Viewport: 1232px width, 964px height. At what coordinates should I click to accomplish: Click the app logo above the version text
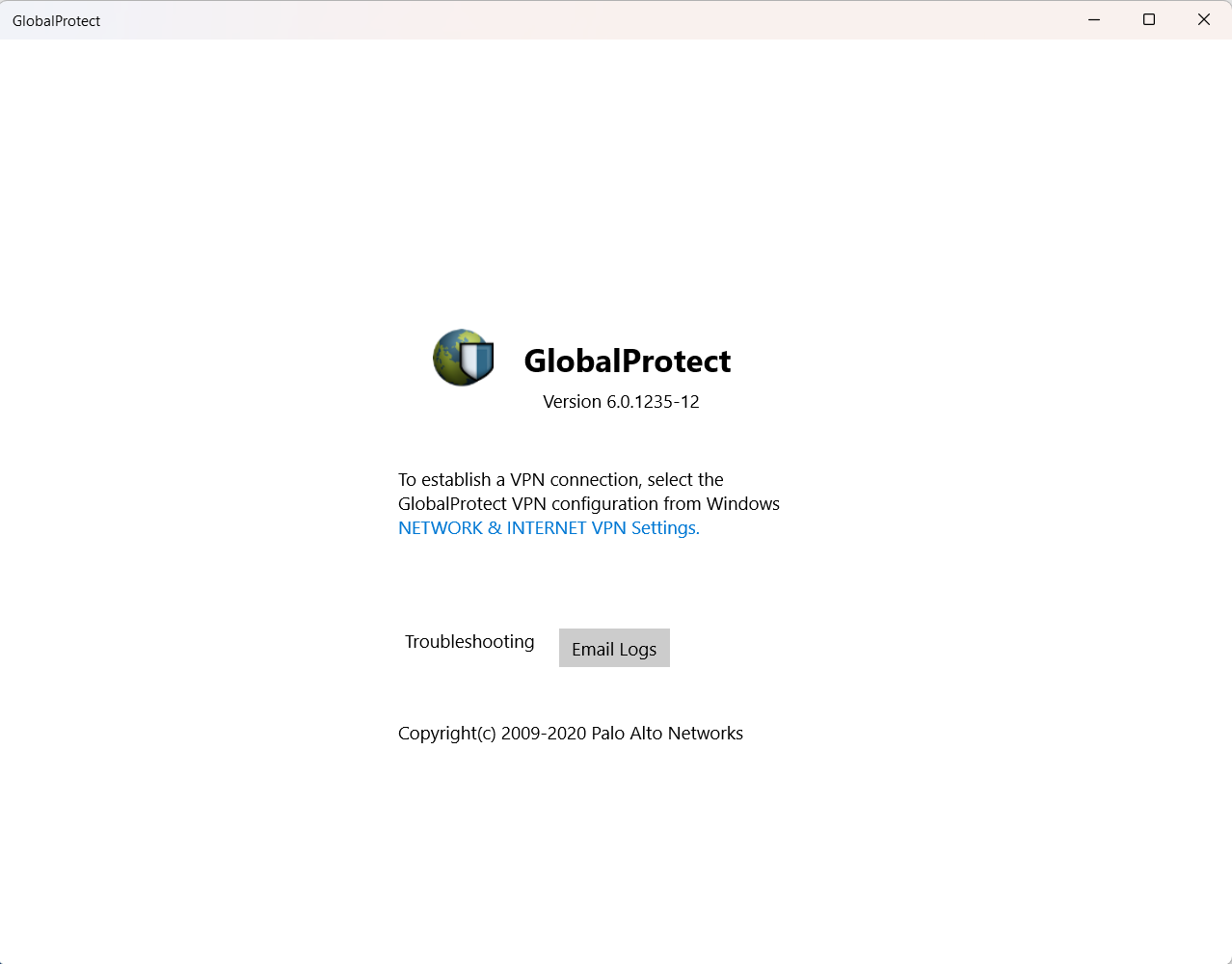pos(463,357)
